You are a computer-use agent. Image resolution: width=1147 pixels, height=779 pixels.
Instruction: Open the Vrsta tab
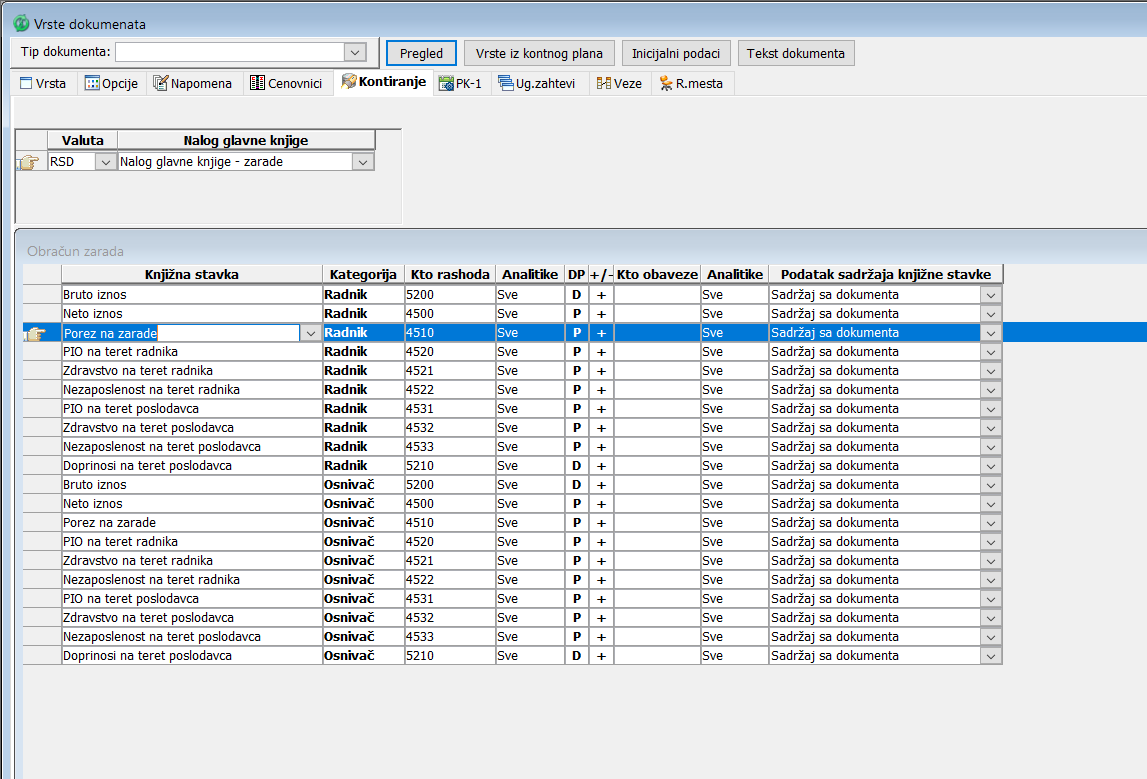coord(43,84)
